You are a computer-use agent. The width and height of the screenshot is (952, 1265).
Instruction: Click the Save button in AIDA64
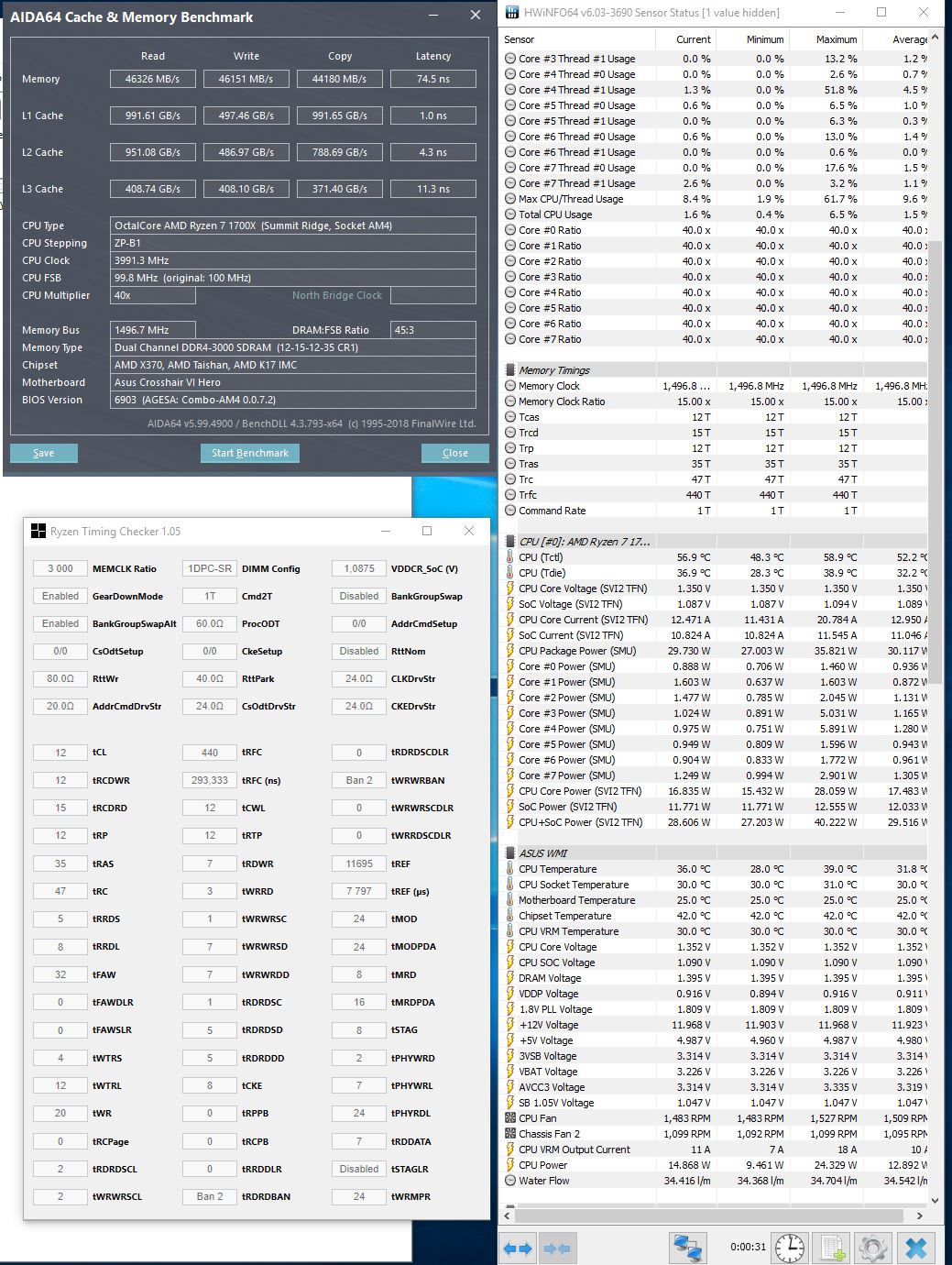(43, 453)
